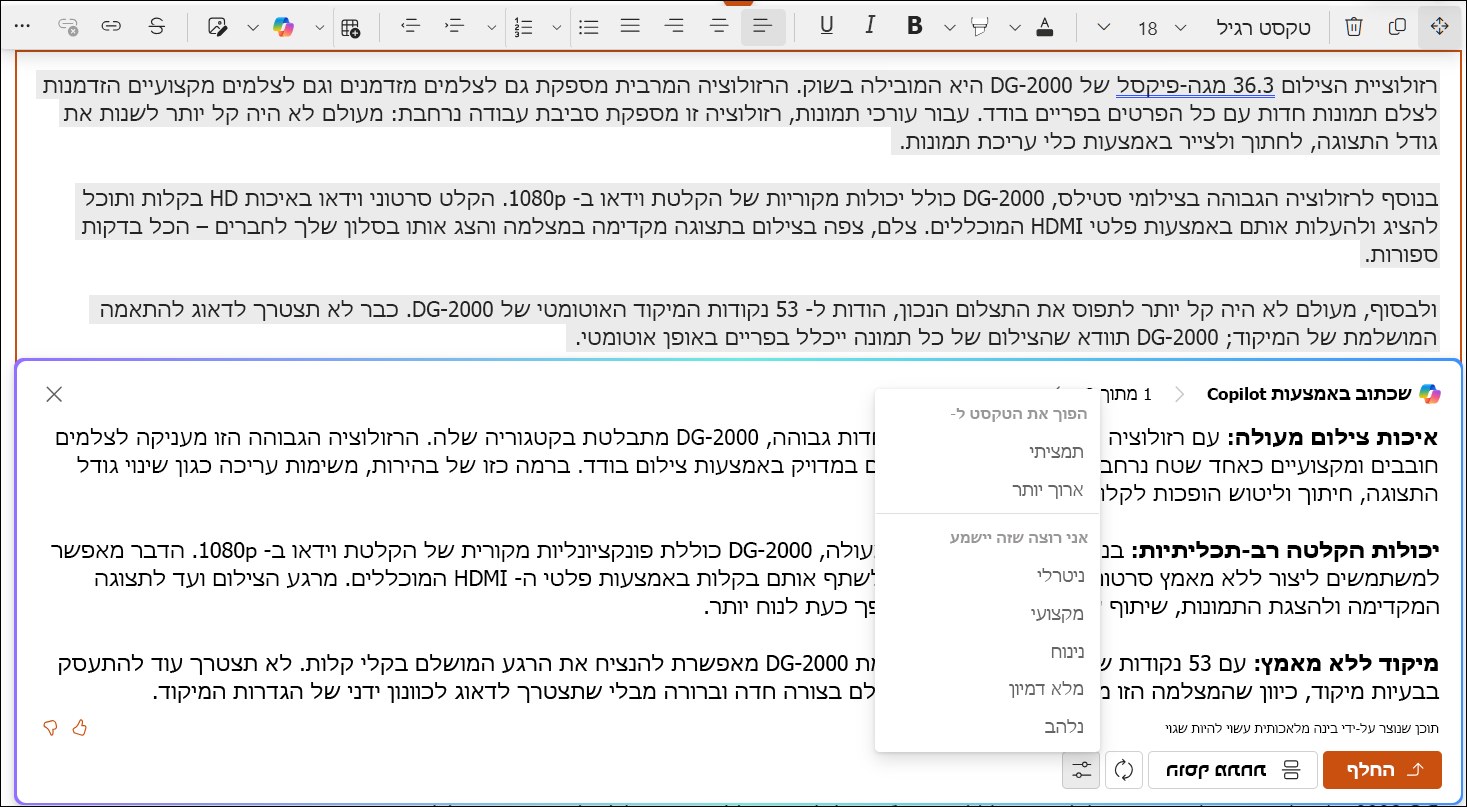Toggle underline formatting

[x=826, y=27]
